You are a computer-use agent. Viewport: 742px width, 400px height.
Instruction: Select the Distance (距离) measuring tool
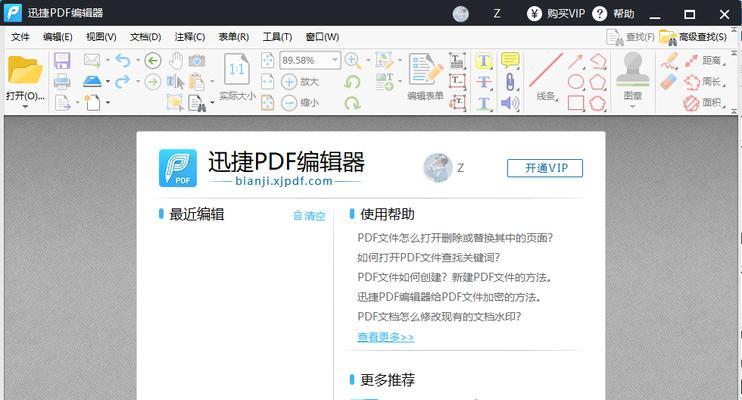705,60
